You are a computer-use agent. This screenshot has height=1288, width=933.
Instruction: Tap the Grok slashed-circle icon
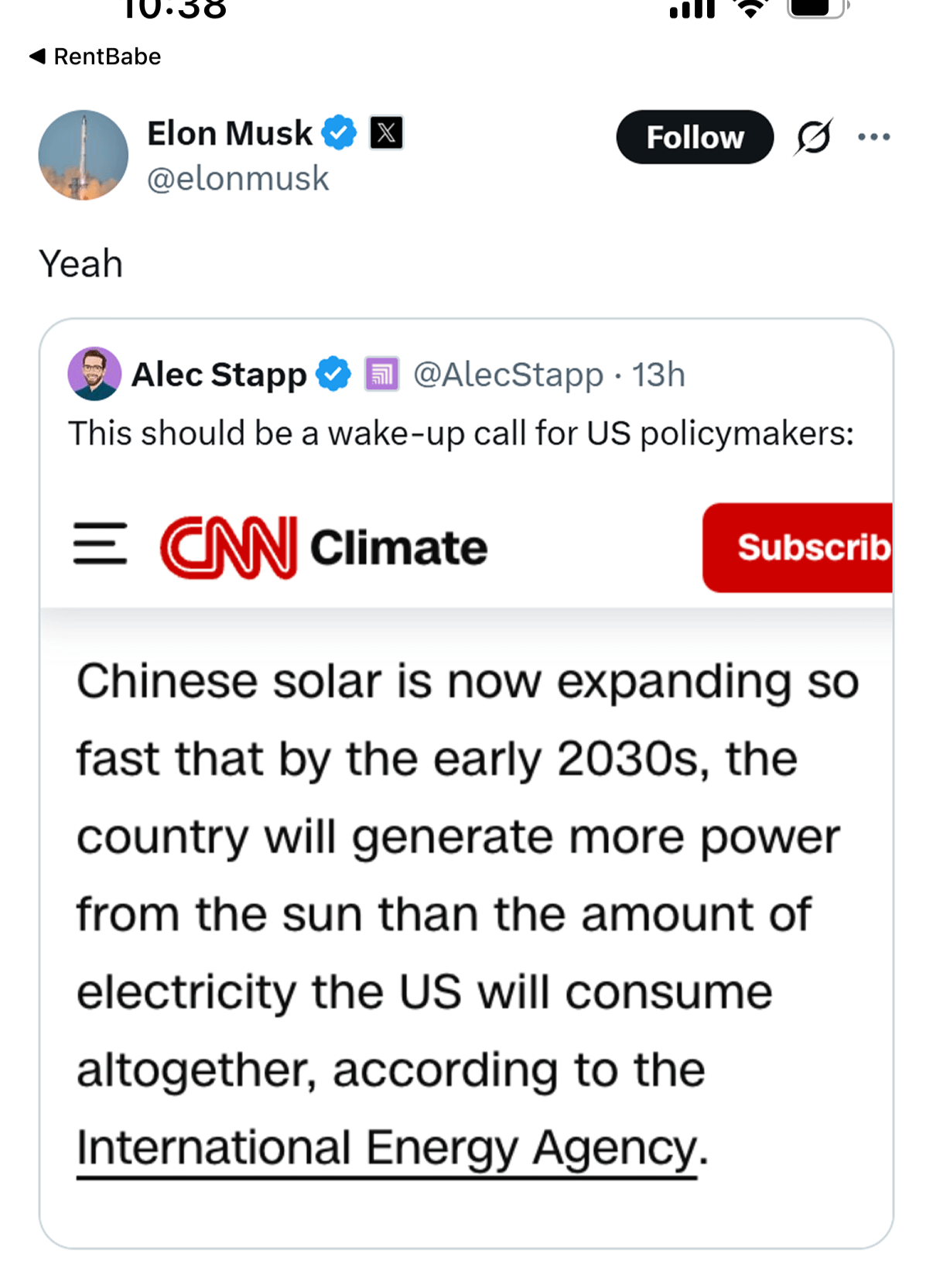tap(813, 137)
